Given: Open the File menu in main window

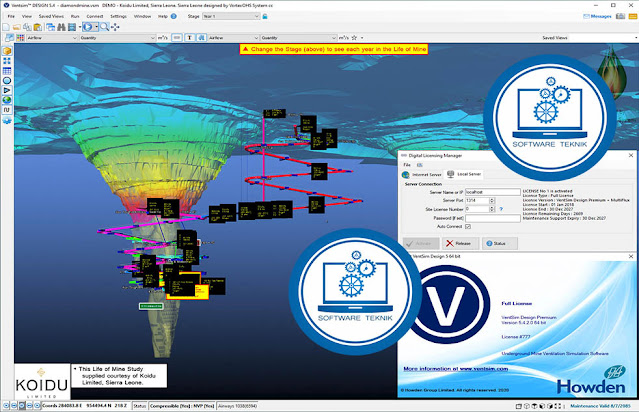Looking at the screenshot, I should (11, 16).
